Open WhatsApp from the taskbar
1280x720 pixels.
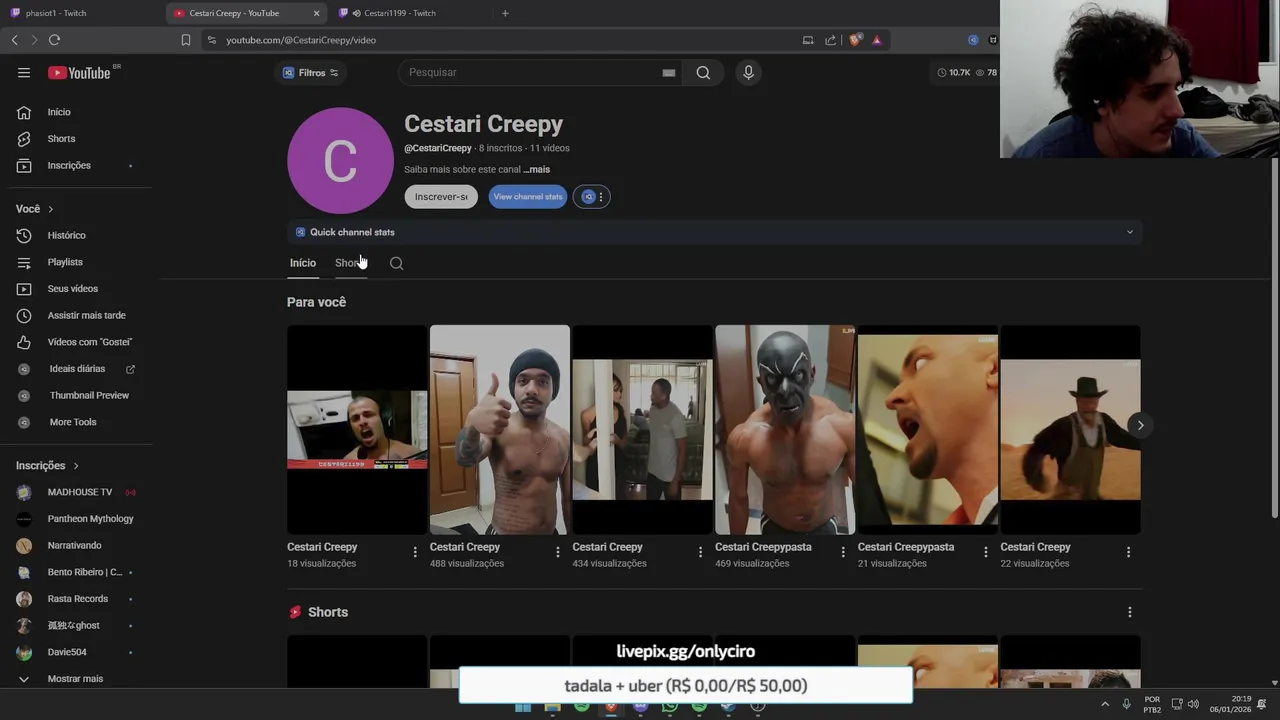pyautogui.click(x=670, y=707)
